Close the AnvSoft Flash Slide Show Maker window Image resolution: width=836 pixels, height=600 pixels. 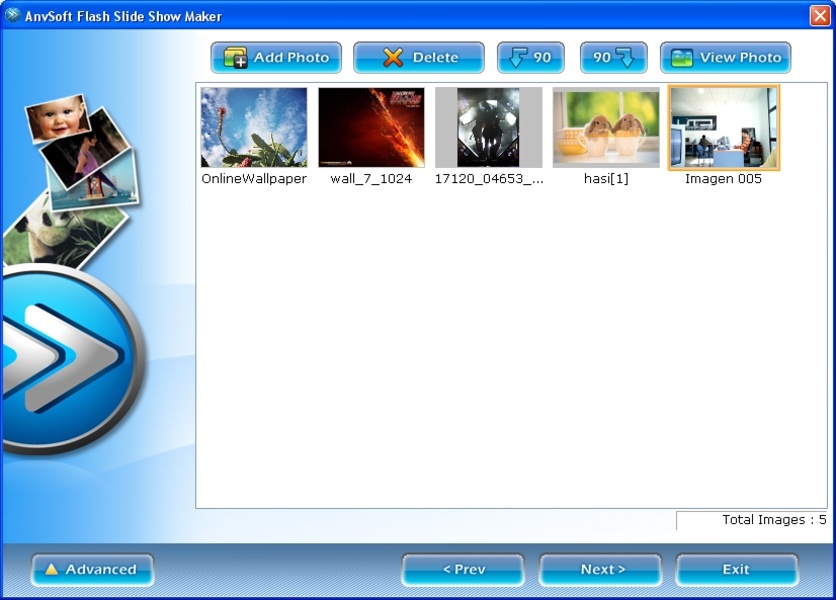tap(820, 15)
